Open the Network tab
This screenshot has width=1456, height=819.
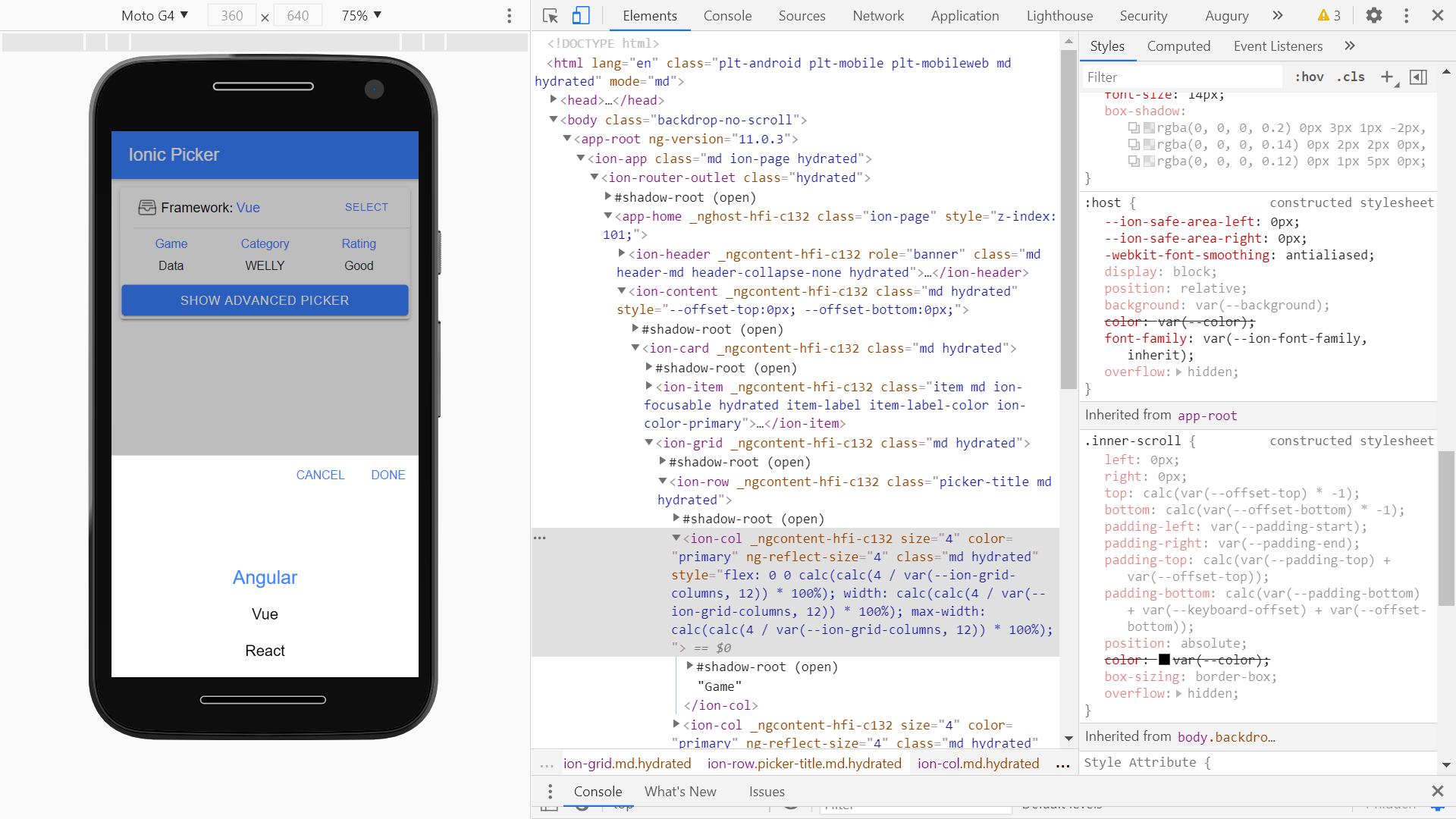point(878,15)
